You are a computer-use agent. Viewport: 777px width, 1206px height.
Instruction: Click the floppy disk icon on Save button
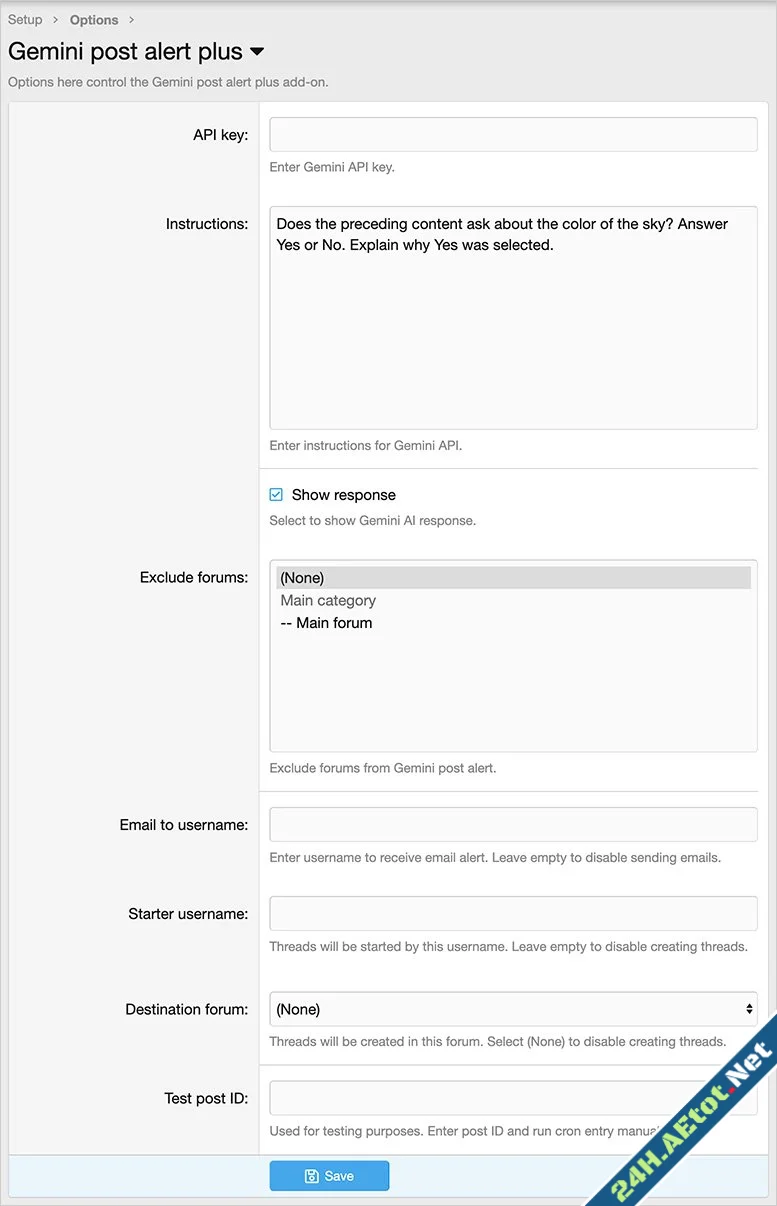pos(314,1175)
